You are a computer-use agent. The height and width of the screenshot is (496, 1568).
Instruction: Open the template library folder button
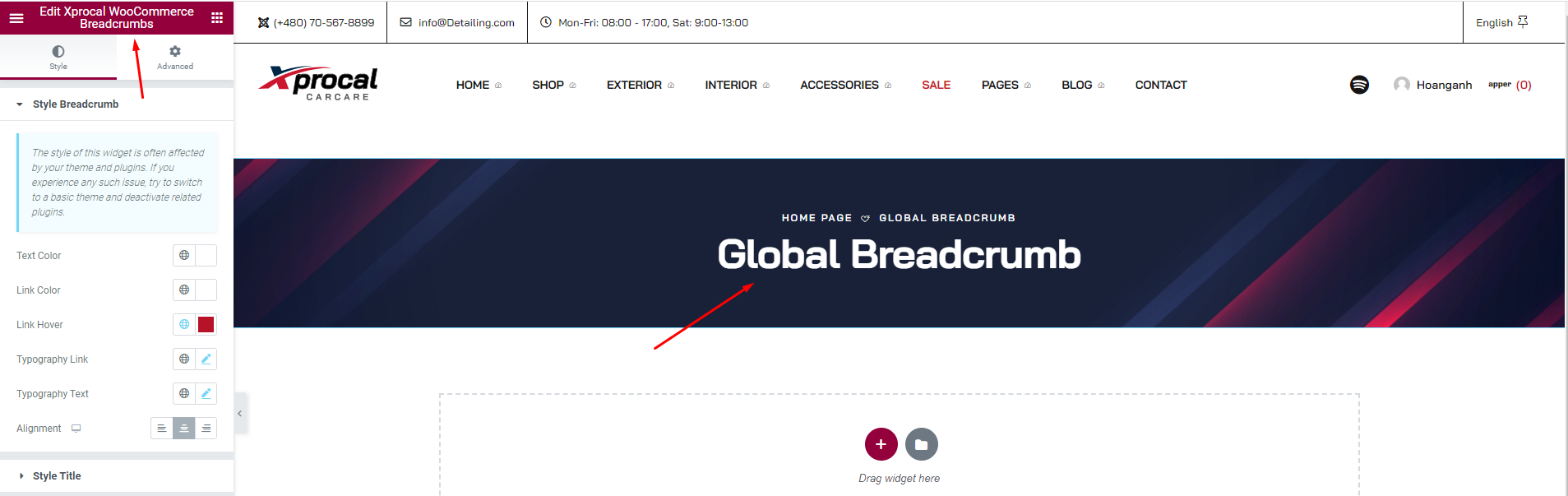point(921,444)
